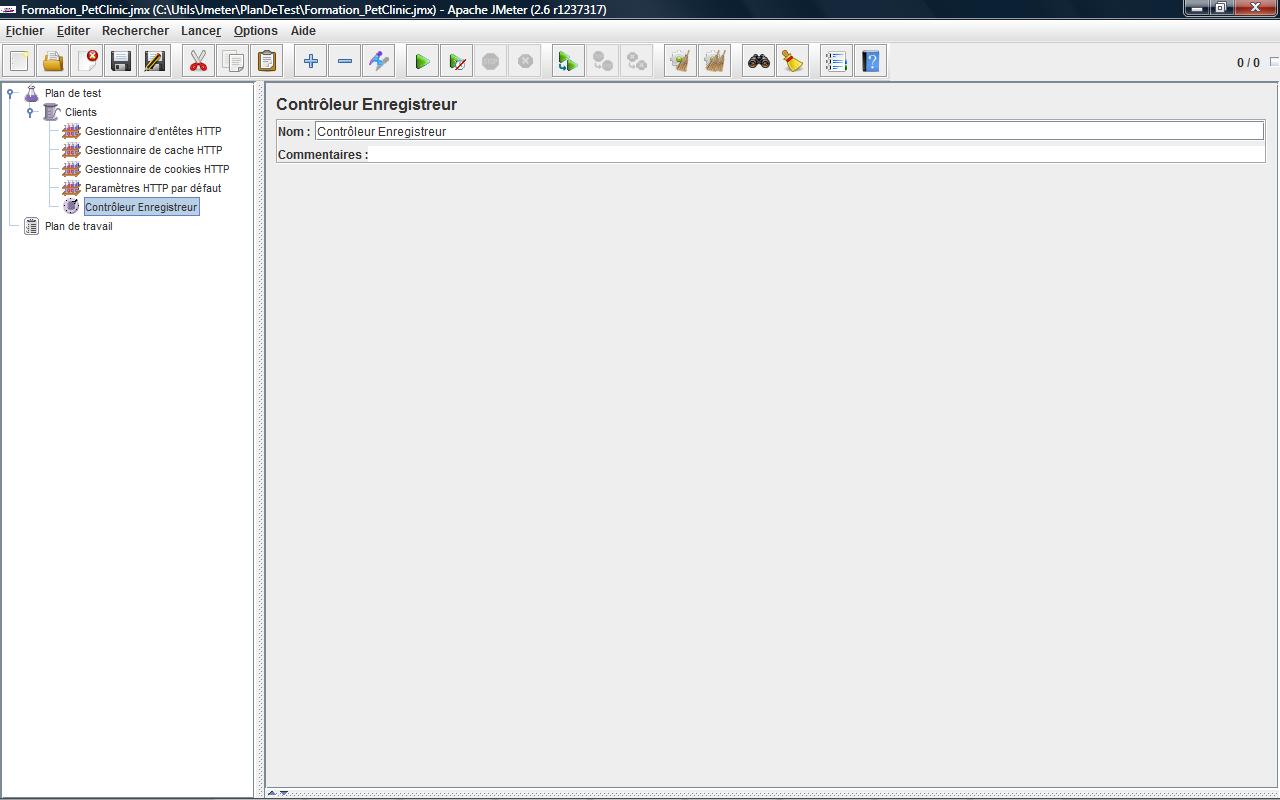
Task: Collapse the Plan de test tree node
Action: (10, 93)
